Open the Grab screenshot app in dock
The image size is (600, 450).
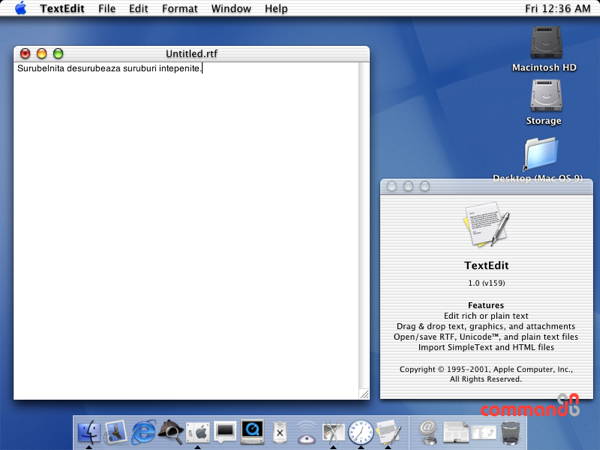(x=333, y=432)
